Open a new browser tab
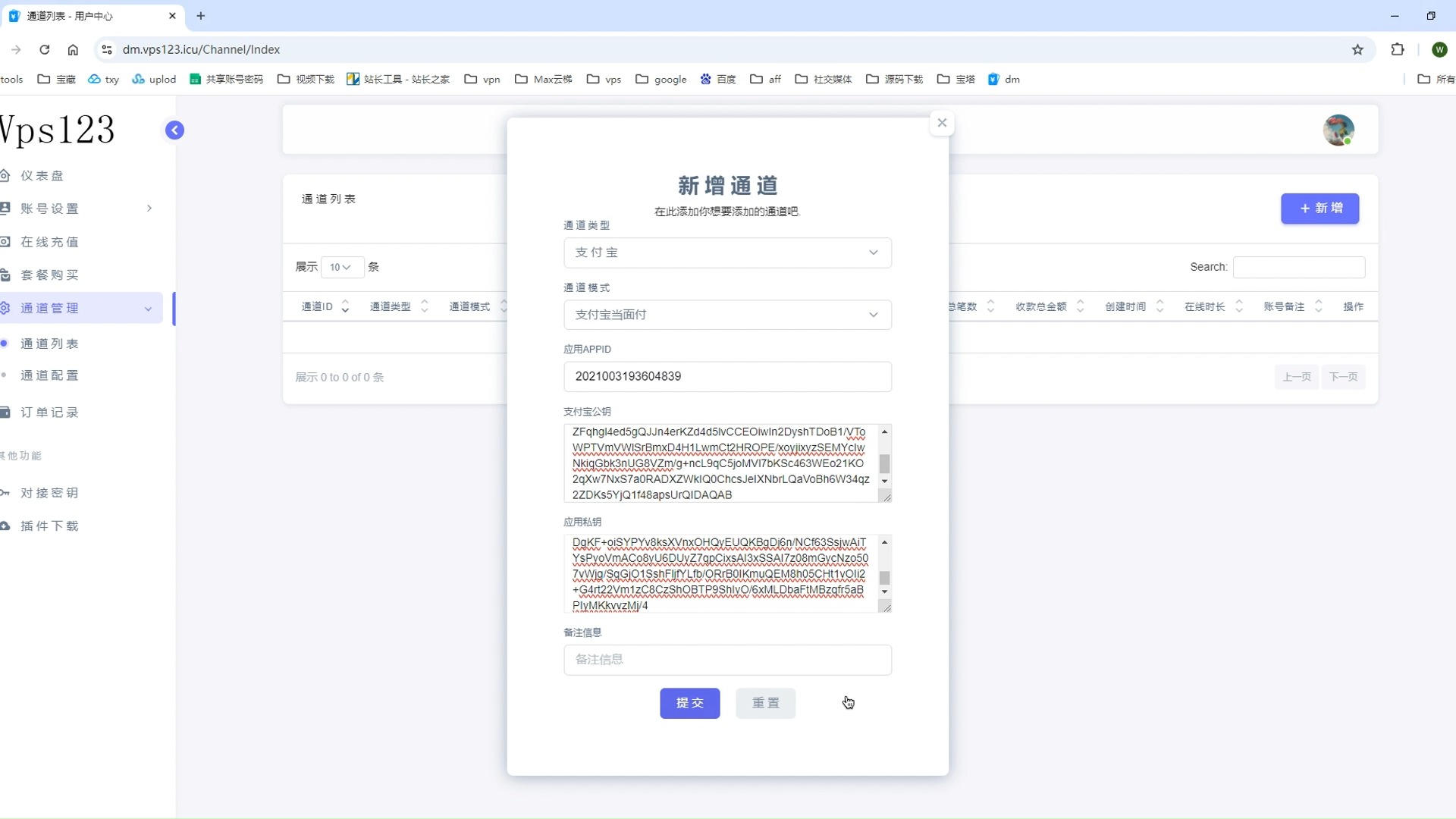 [x=201, y=16]
